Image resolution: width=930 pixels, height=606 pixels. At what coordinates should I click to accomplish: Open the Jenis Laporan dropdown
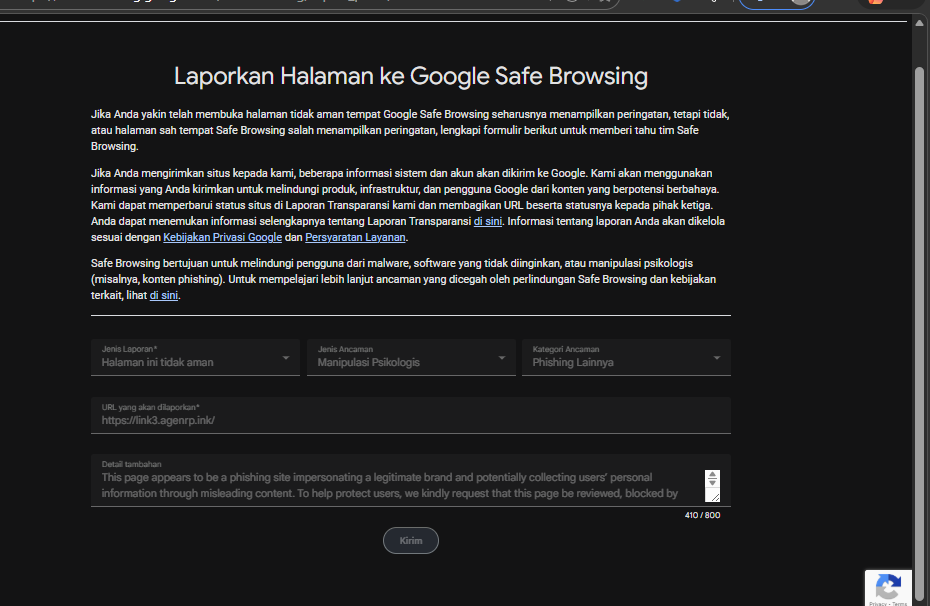pyautogui.click(x=195, y=357)
